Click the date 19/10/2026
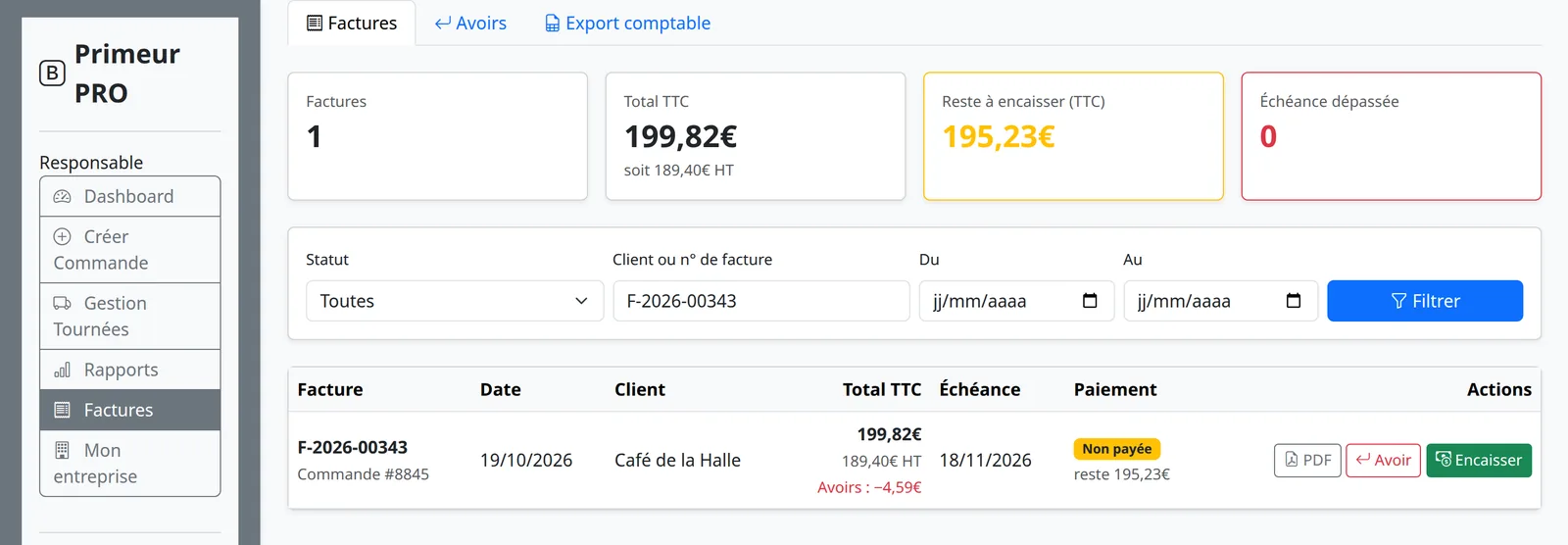 [x=526, y=460]
